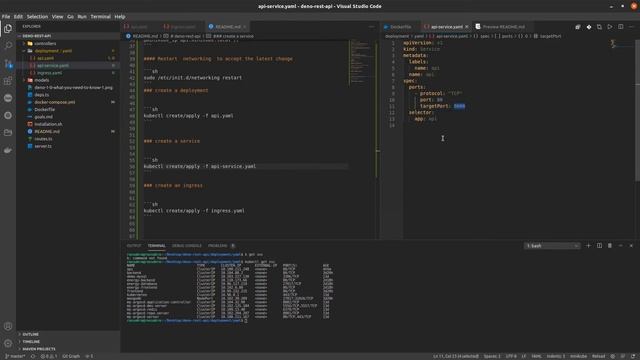Open the Search view in activity bar
The image size is (640, 360).
pyautogui.click(x=8, y=46)
